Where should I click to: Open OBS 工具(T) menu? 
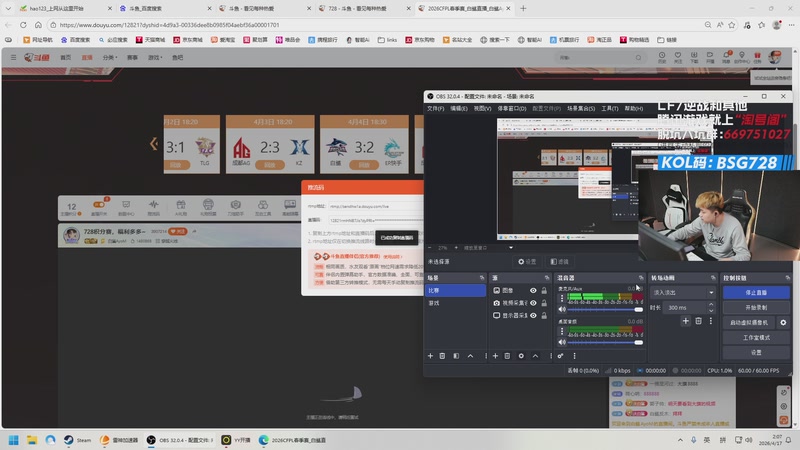609,108
